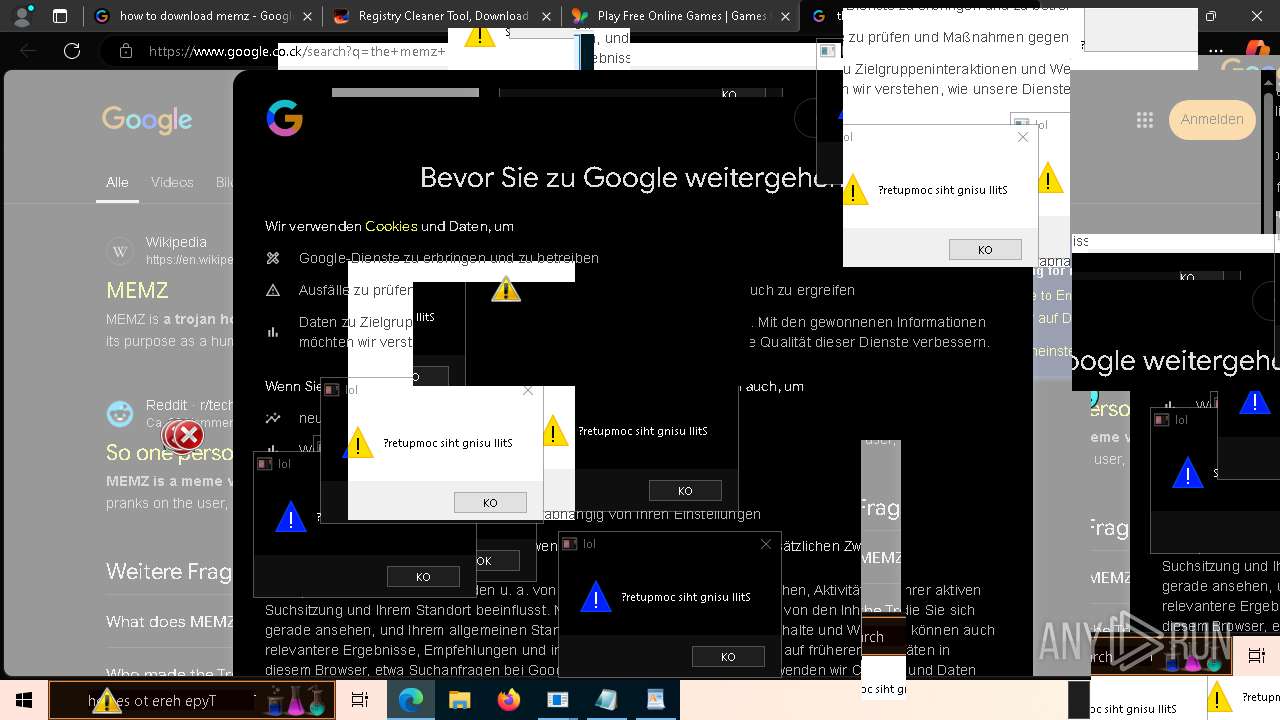Image resolution: width=1280 pixels, height=720 pixels.
Task: Click KO in the white center-left message box
Action: click(490, 502)
